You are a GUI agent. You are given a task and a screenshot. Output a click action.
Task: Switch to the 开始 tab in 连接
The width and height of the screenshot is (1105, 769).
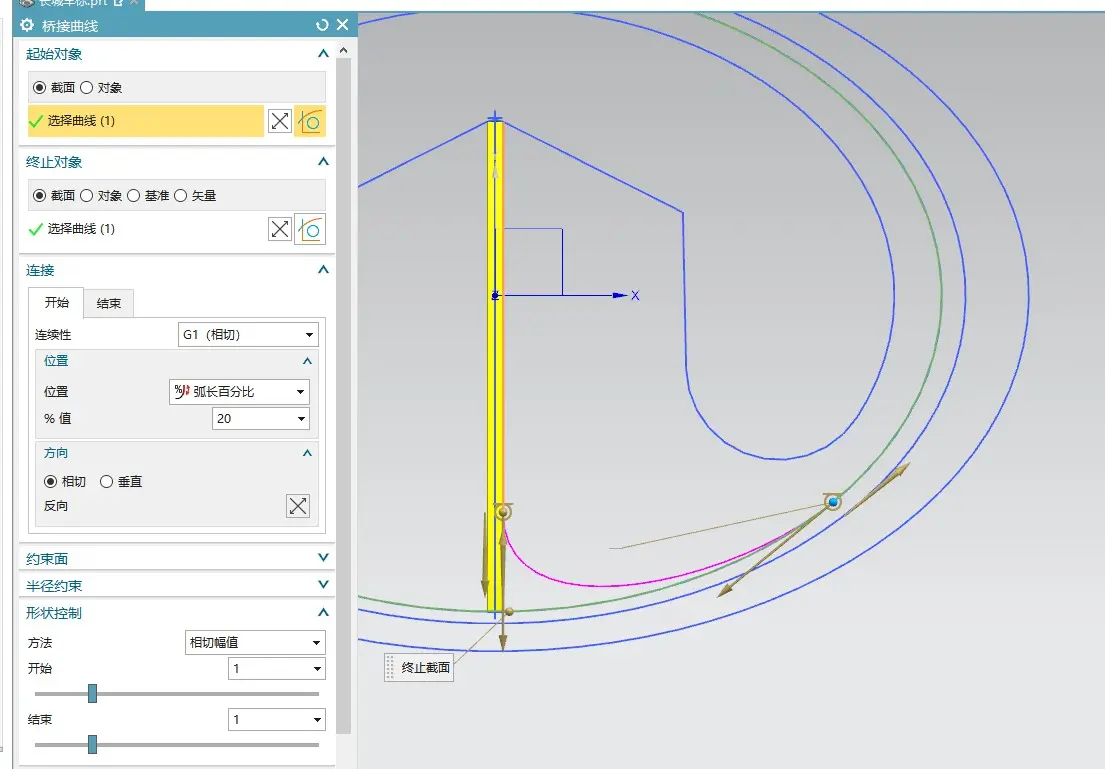[x=56, y=302]
